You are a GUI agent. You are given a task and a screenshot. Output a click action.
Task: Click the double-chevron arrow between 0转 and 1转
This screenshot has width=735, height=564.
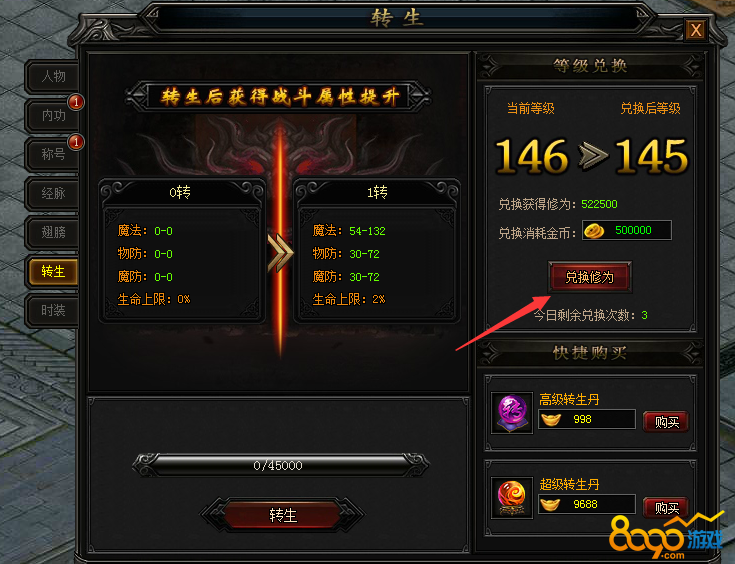[x=280, y=253]
